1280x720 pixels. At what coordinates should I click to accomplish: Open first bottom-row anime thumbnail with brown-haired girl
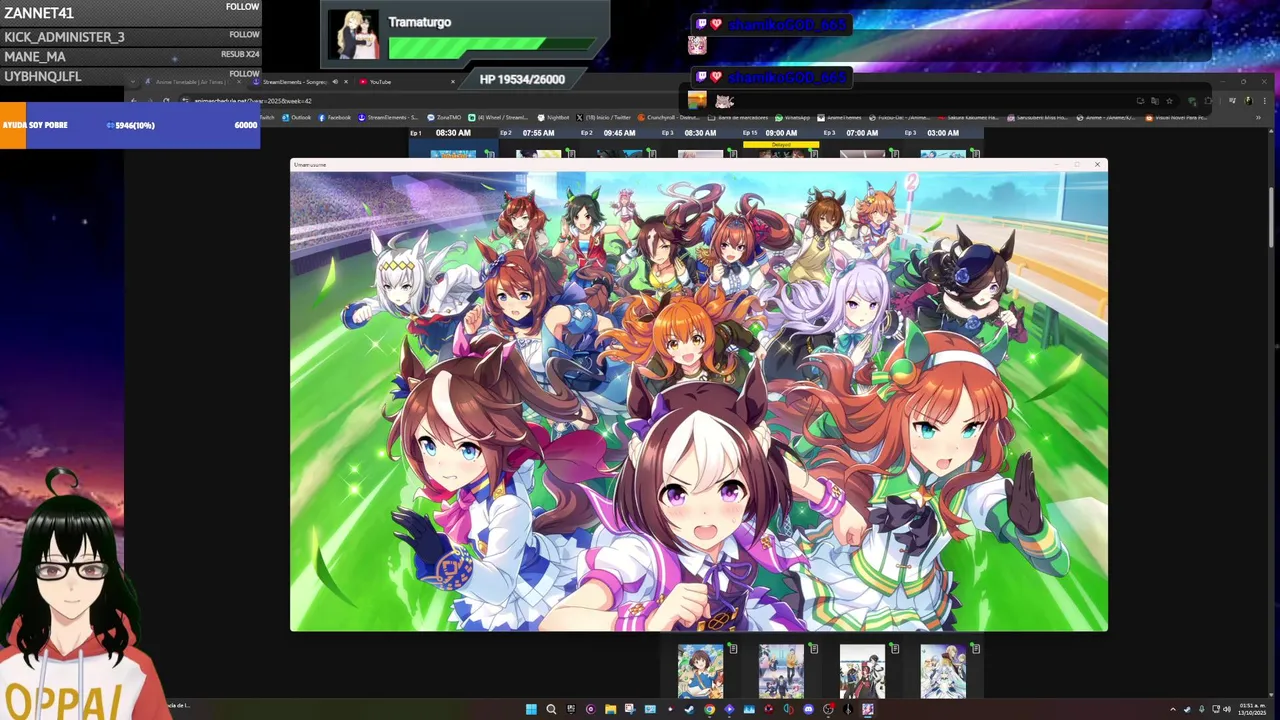(700, 671)
